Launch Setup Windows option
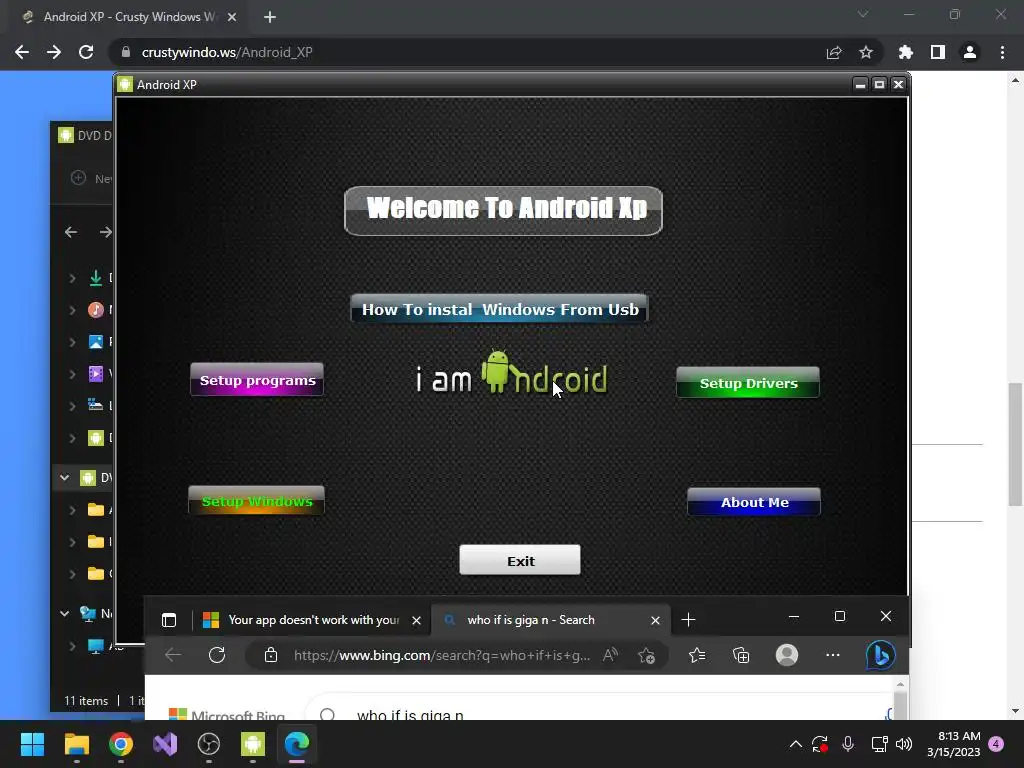 click(x=257, y=501)
